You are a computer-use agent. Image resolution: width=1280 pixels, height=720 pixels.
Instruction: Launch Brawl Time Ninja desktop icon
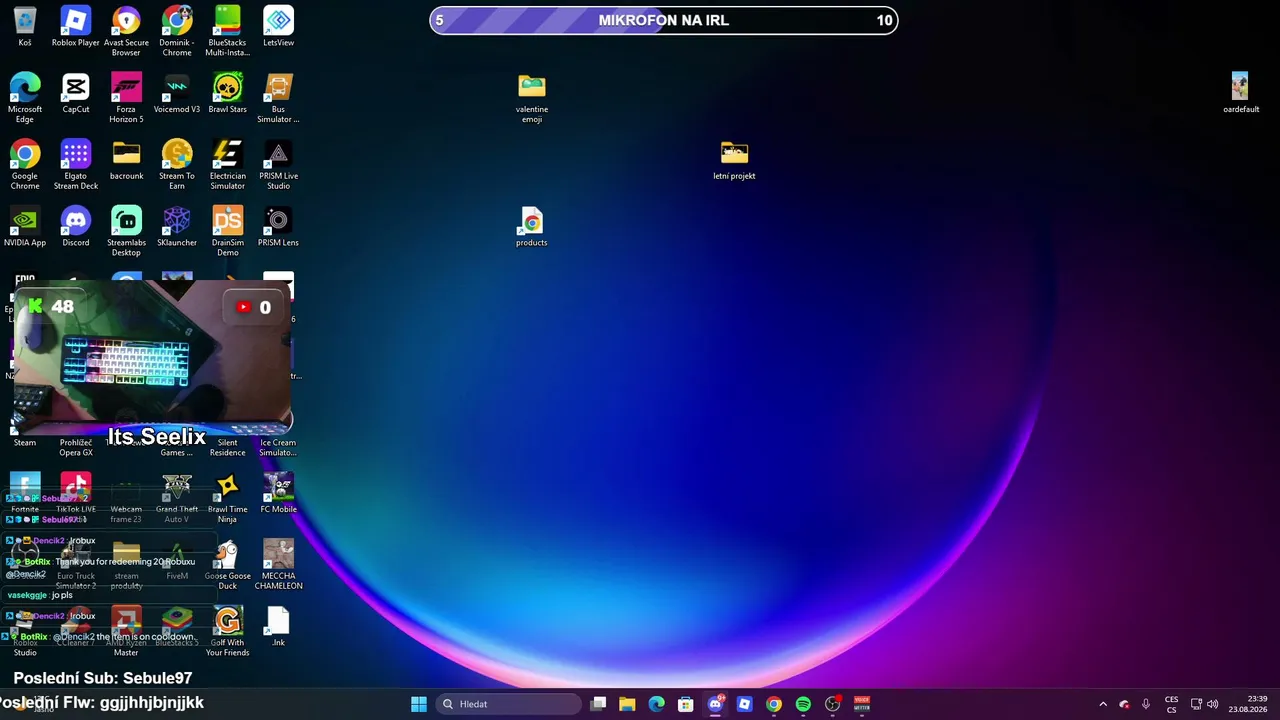(x=227, y=498)
